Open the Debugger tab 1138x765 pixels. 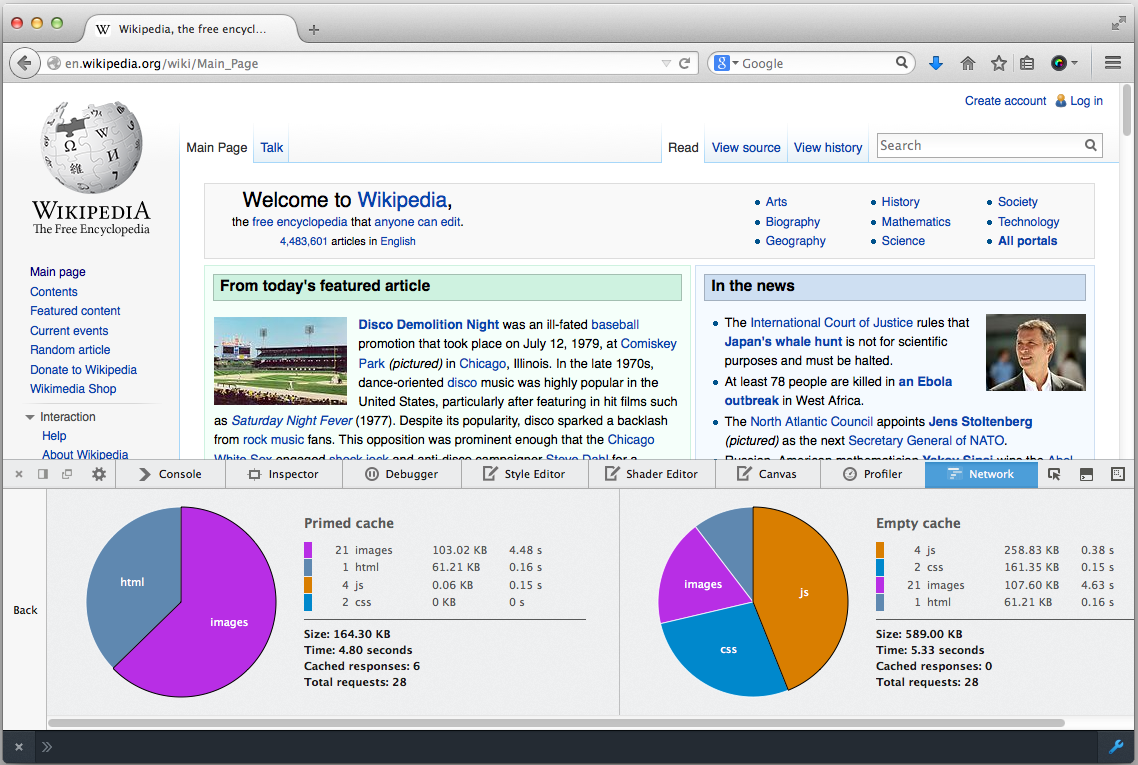(x=402, y=474)
